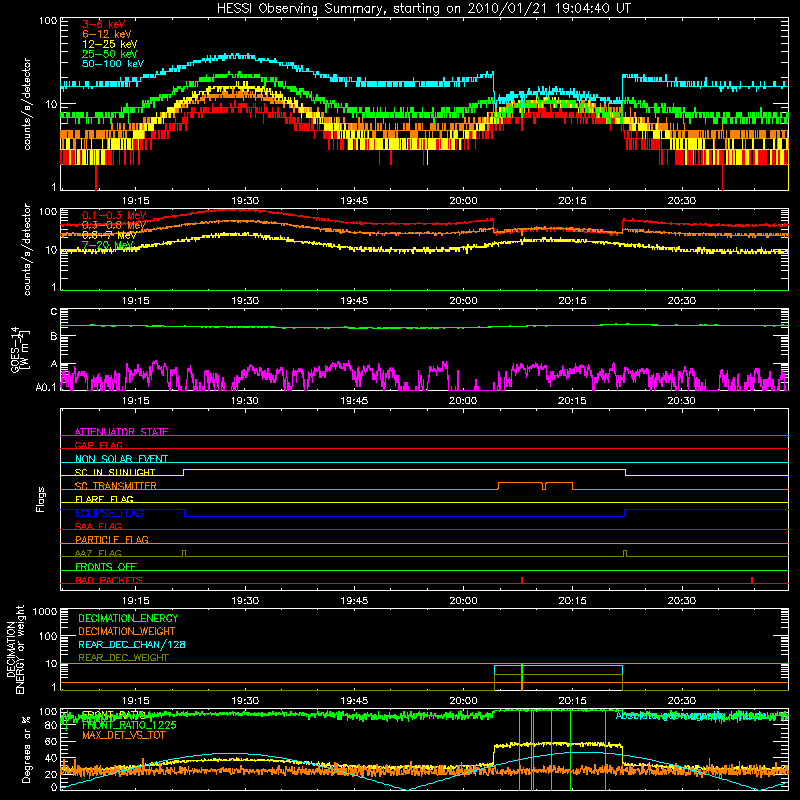Screen dimensions: 800x800
Task: Select the 3-6 keV legend label
Action: coord(103,24)
